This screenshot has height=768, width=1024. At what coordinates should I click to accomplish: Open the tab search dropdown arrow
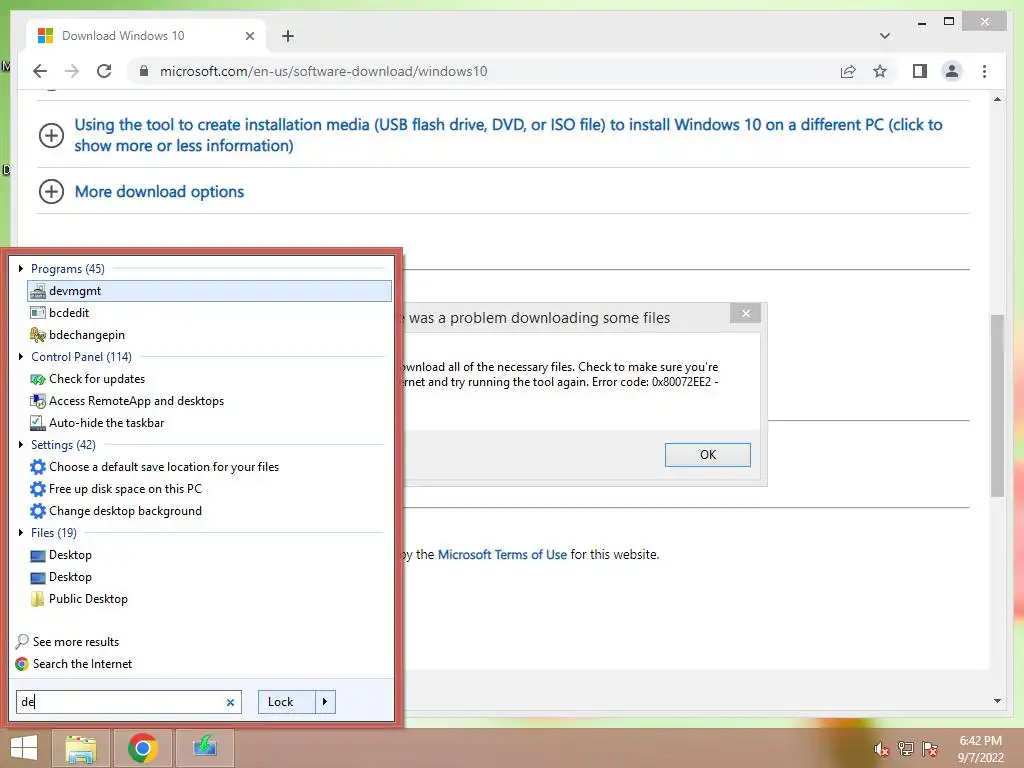pyautogui.click(x=885, y=36)
